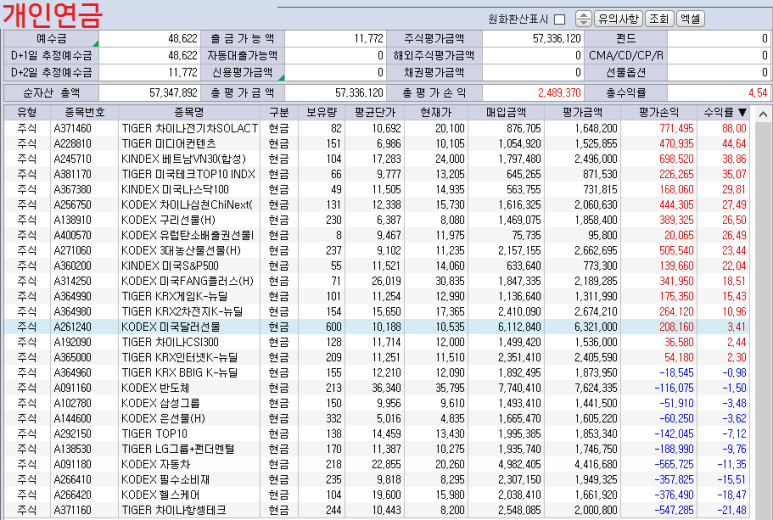The height and width of the screenshot is (520, 773).
Task: Select KINDEX 미국나스닥100 row
Action: click(377, 189)
